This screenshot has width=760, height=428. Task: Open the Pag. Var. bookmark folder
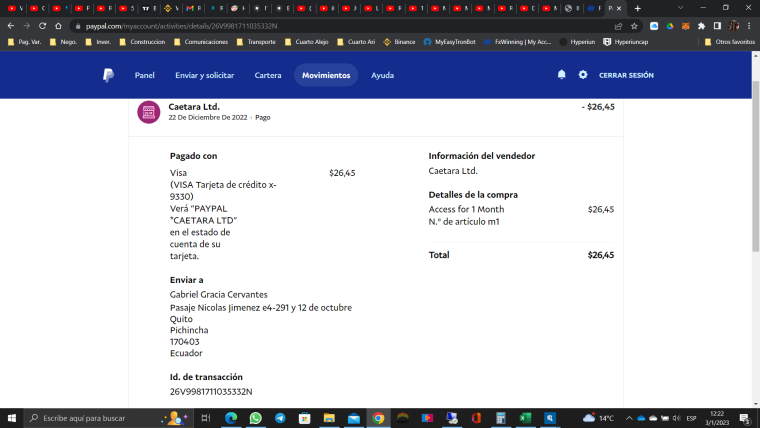(24, 42)
